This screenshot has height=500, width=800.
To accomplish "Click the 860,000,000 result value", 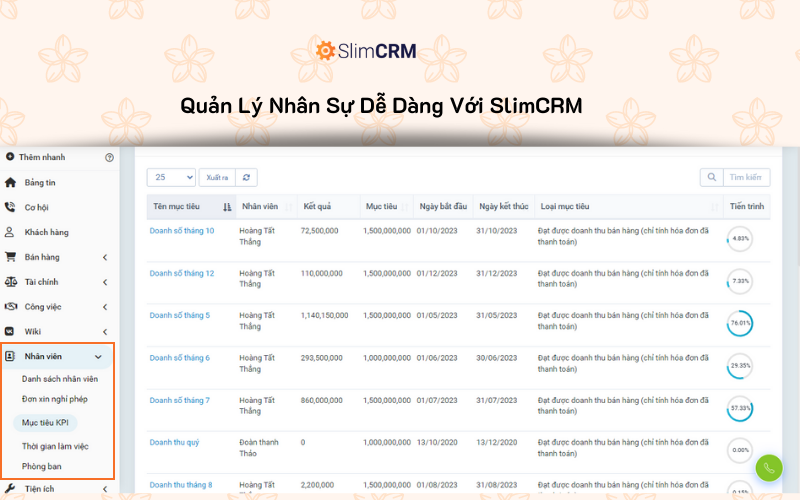I will (321, 400).
